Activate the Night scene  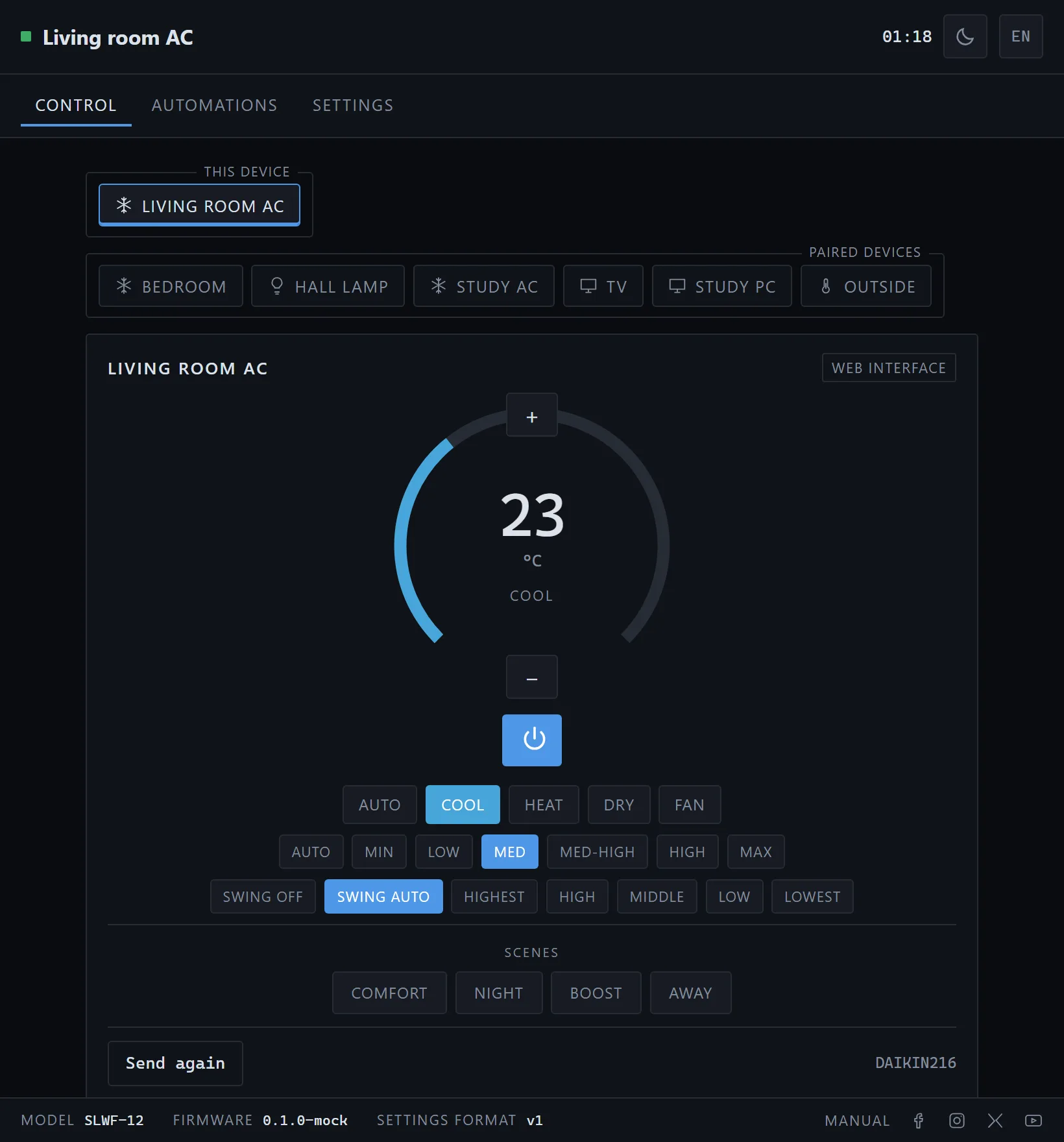click(499, 993)
